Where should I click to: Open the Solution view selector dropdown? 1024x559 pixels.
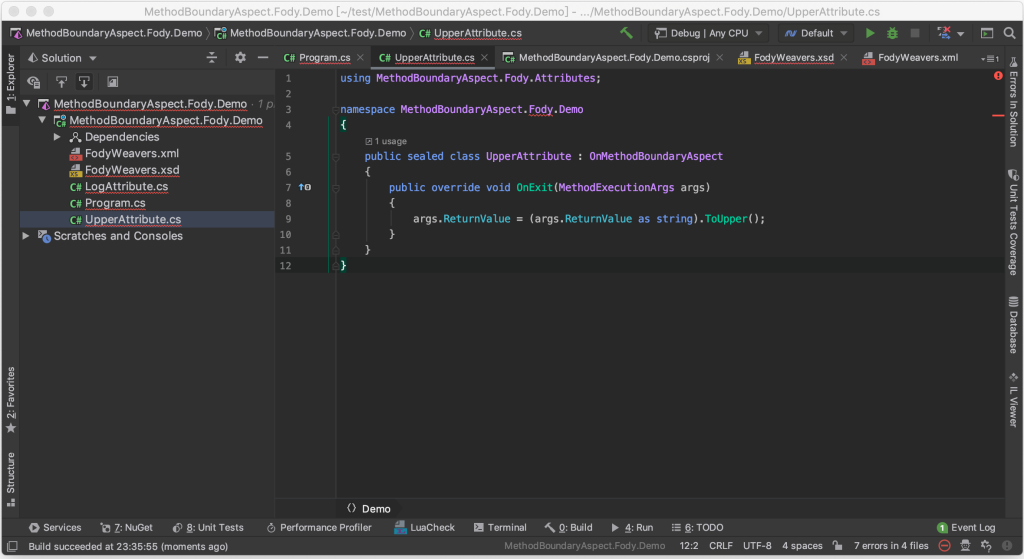[x=62, y=57]
